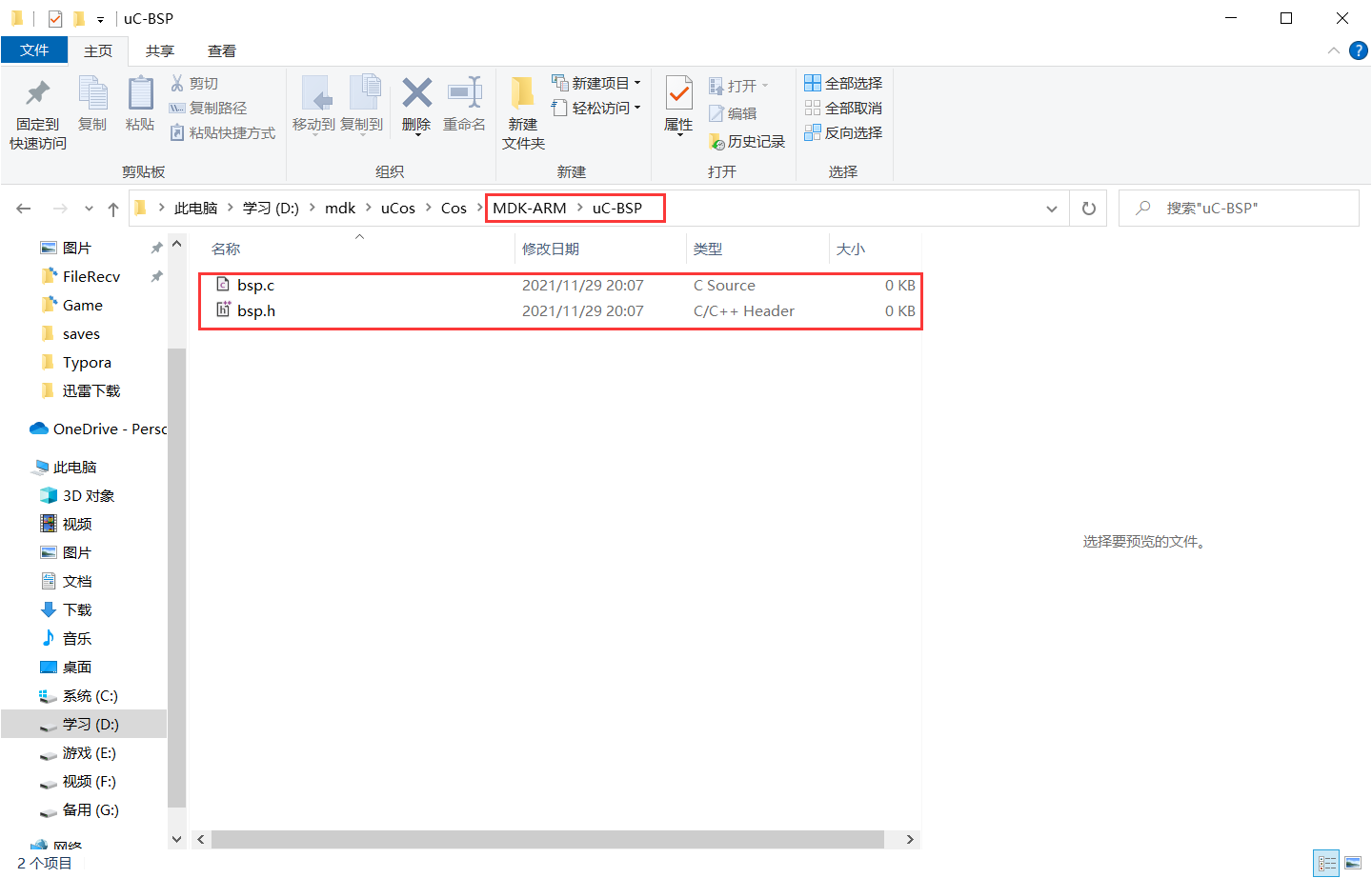The height and width of the screenshot is (878, 1372).
Task: Go up one folder level
Action: tap(113, 209)
